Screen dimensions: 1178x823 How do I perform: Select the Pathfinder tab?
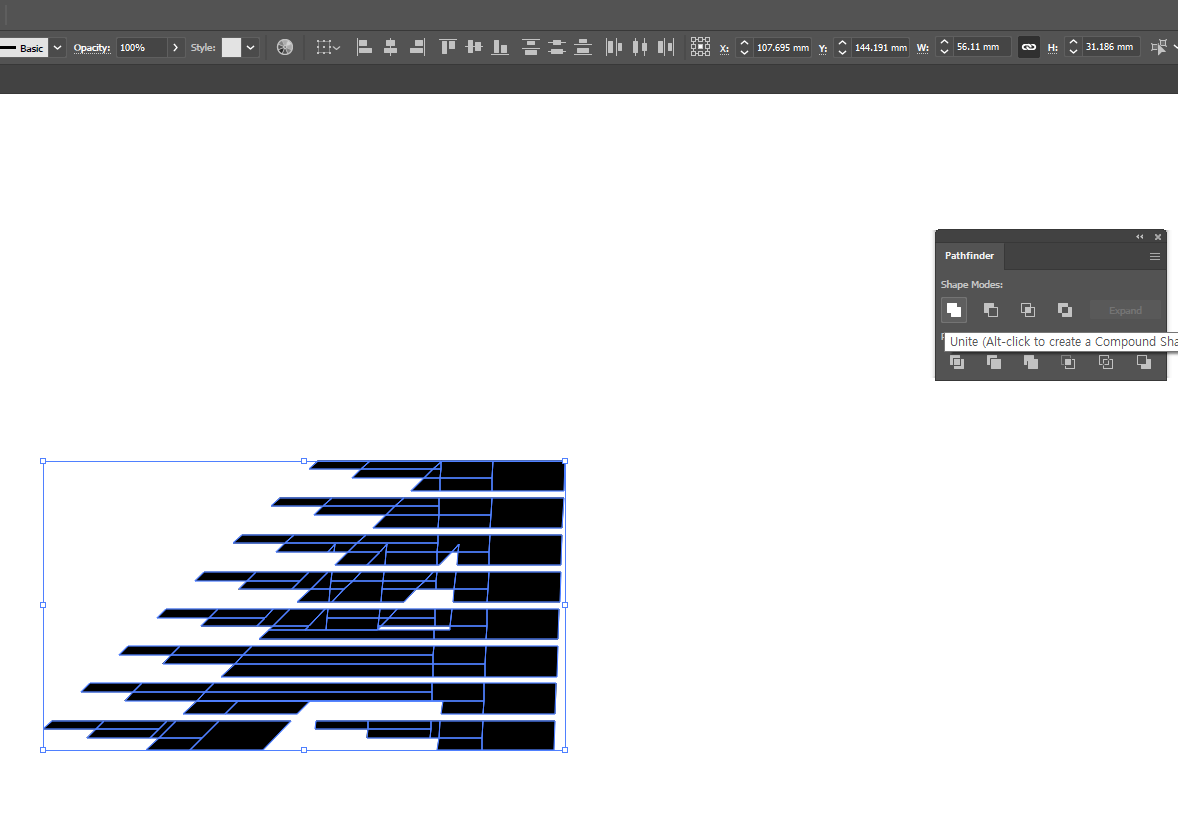click(x=969, y=256)
